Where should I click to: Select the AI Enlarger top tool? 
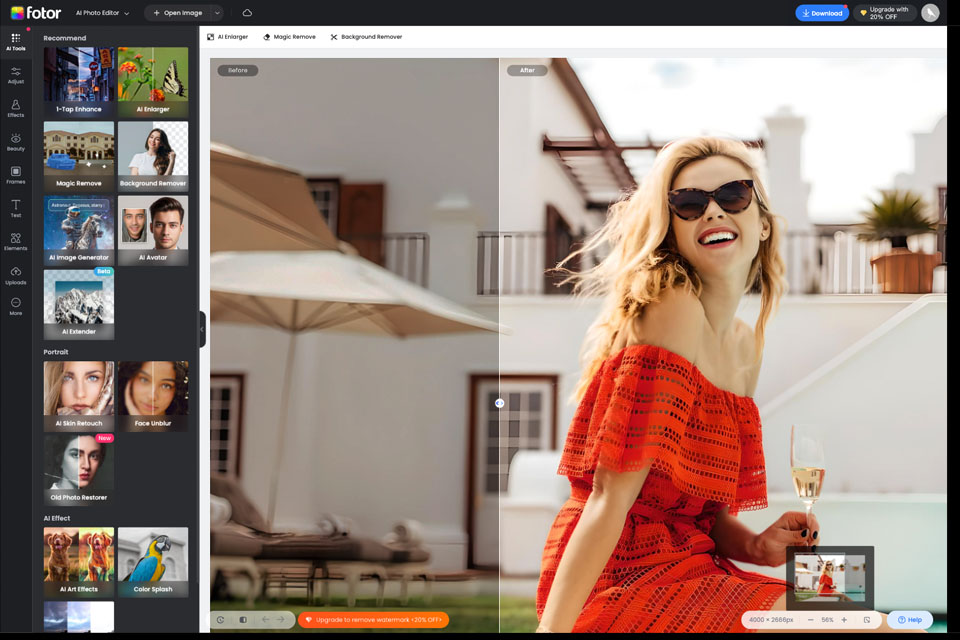point(227,37)
